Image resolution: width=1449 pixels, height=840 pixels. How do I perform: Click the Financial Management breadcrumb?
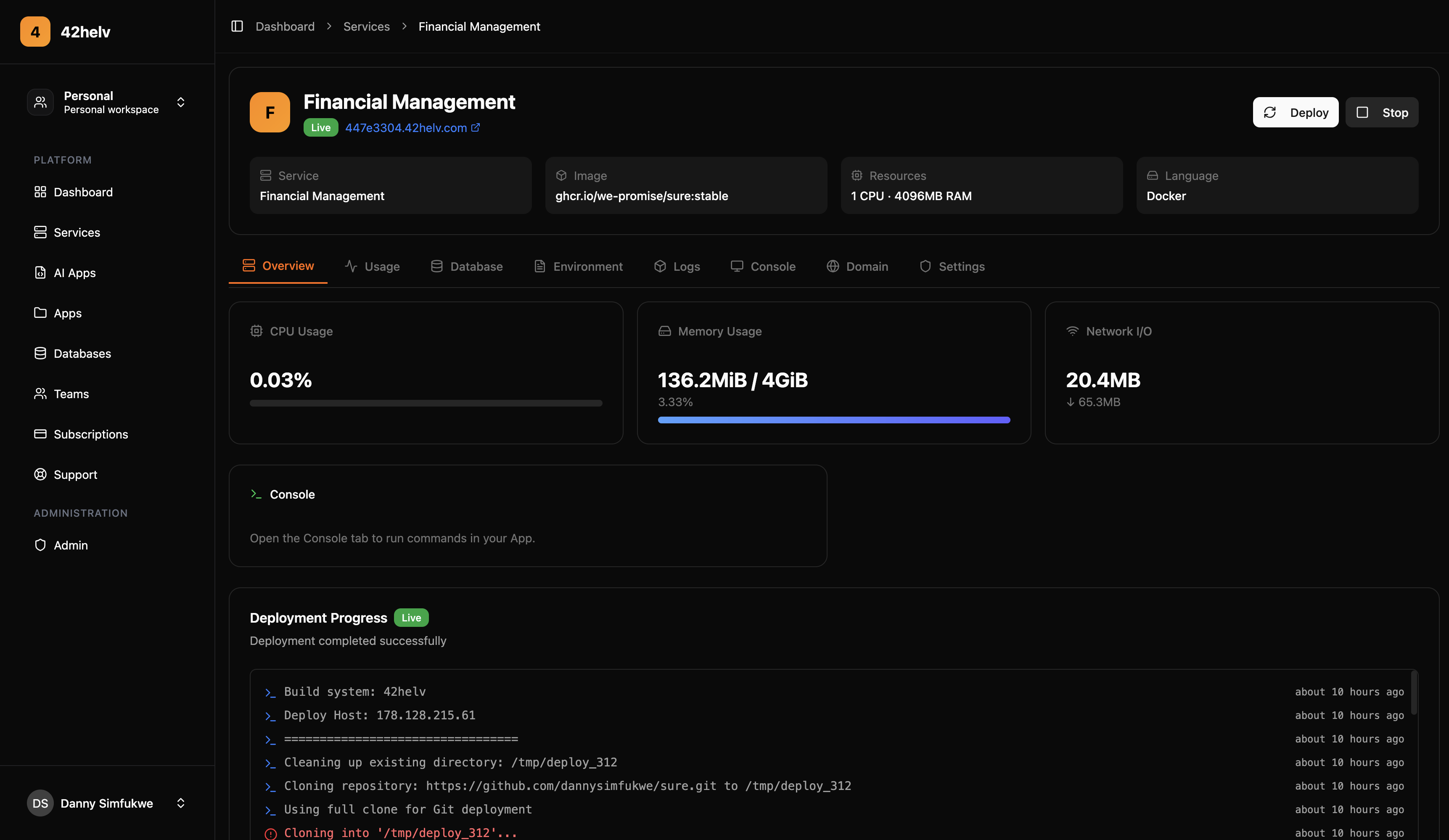[479, 26]
